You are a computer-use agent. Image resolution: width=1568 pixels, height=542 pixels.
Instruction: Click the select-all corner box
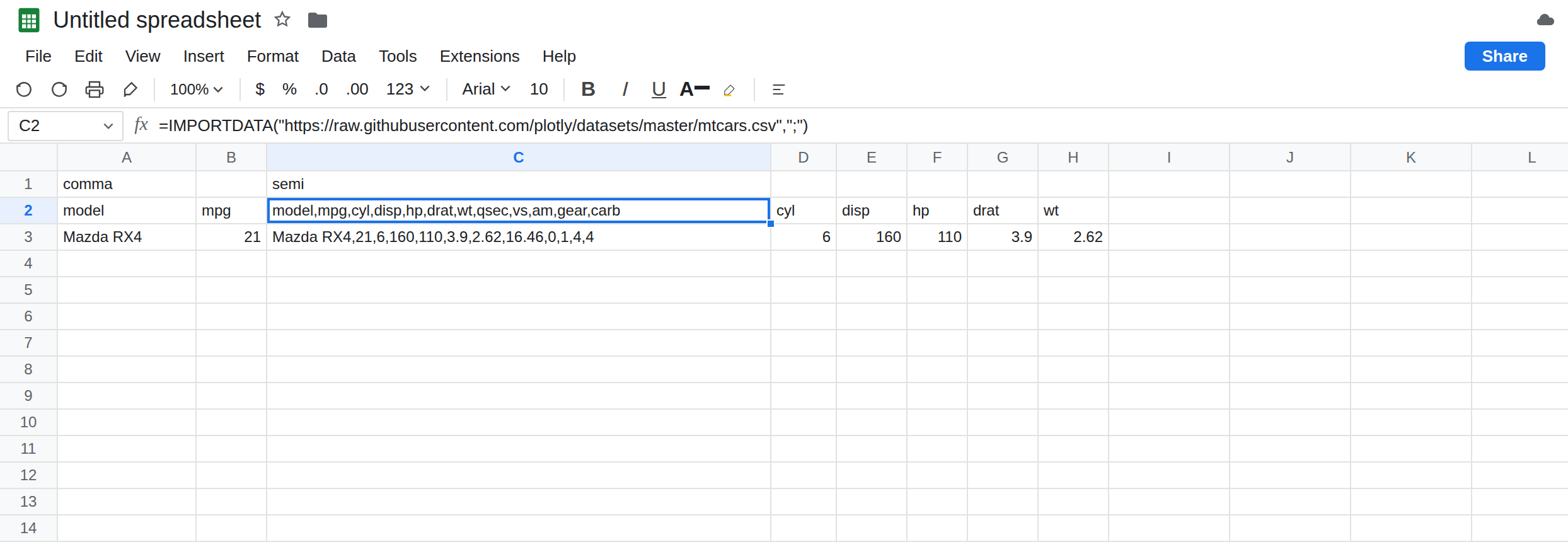pos(28,158)
